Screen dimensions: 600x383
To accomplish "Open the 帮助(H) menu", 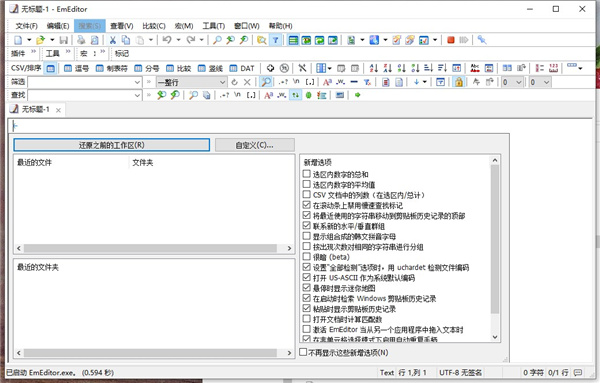I will (x=280, y=26).
